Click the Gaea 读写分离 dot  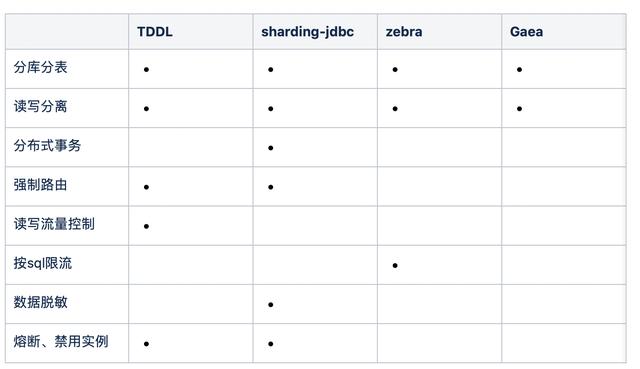point(519,109)
